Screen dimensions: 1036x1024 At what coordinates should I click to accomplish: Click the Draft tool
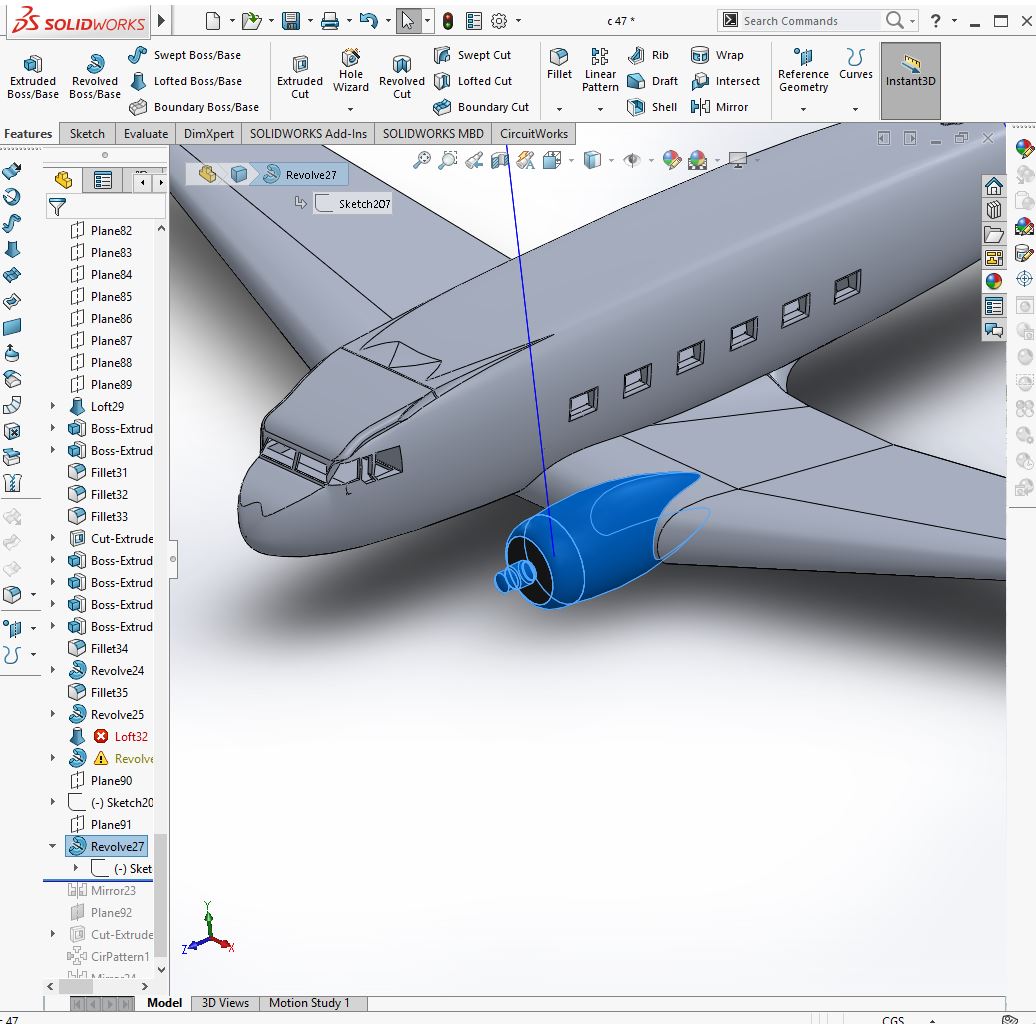click(652, 81)
